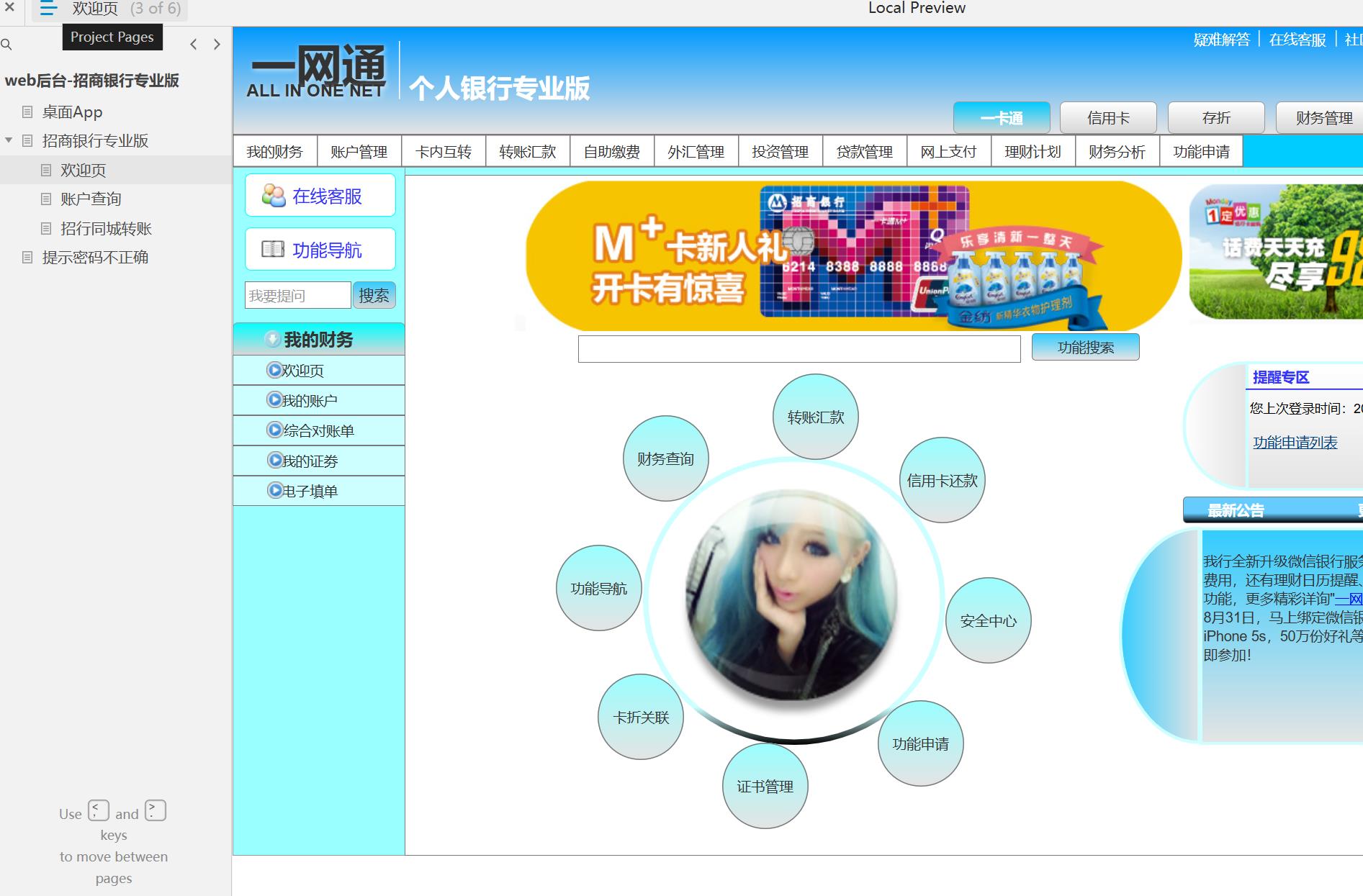Open the 理财计划 menu

click(1033, 151)
